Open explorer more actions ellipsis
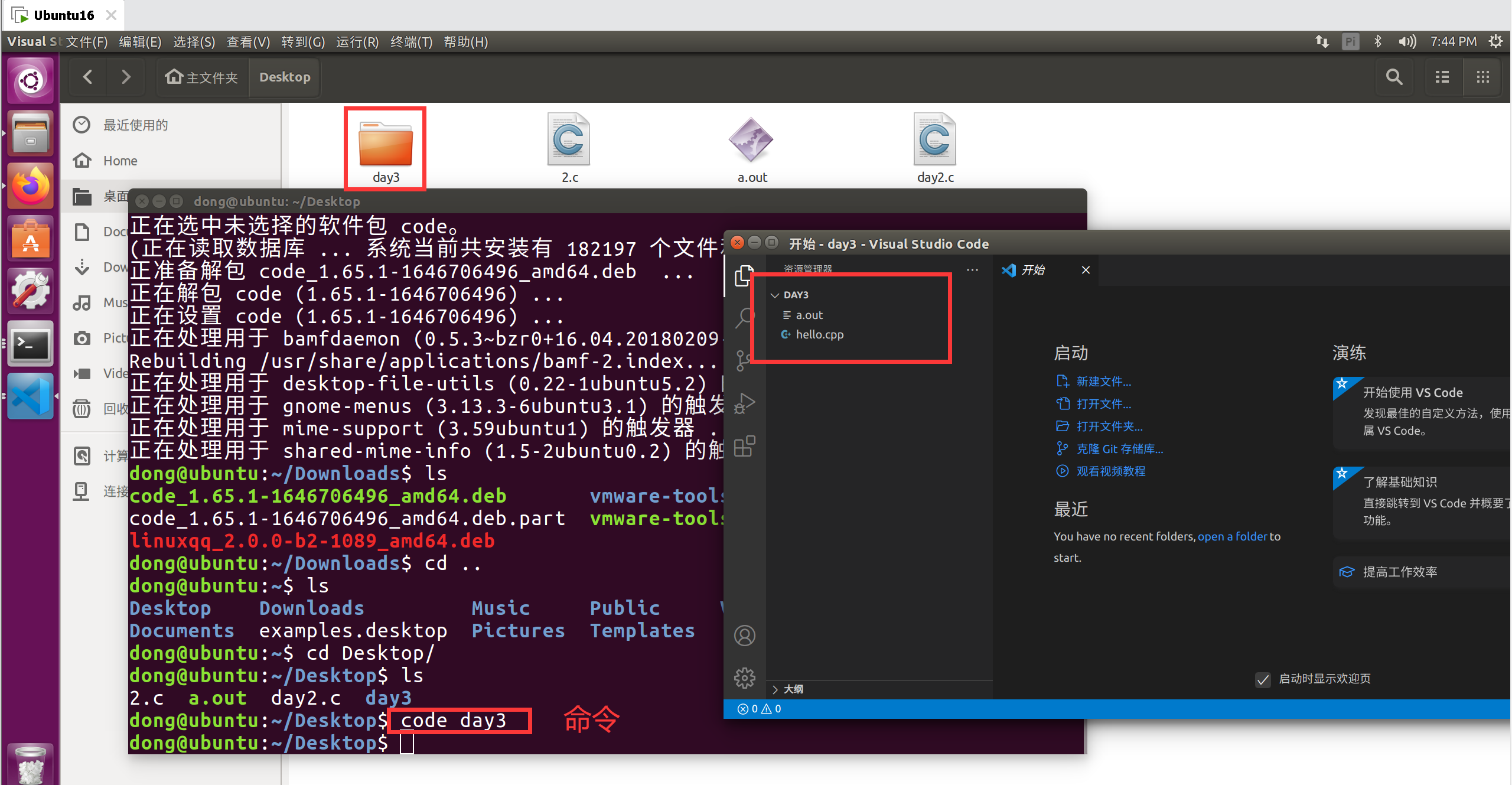The height and width of the screenshot is (785, 1512). point(972,270)
